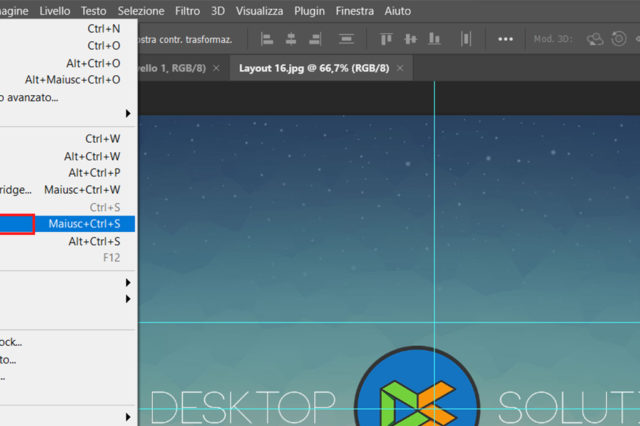Open the three-dots more options button
Viewport: 640px width, 426px height.
tap(505, 39)
